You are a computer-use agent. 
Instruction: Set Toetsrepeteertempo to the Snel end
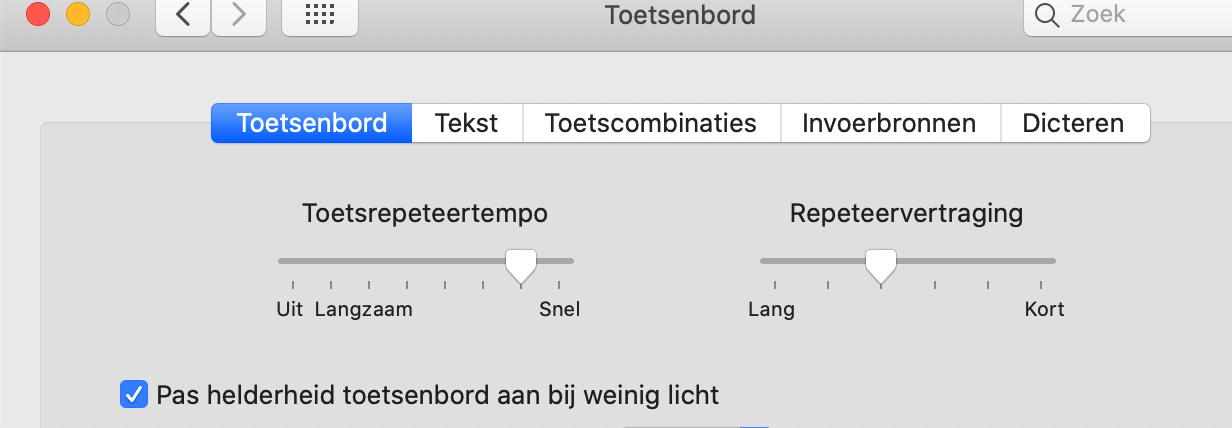point(560,261)
